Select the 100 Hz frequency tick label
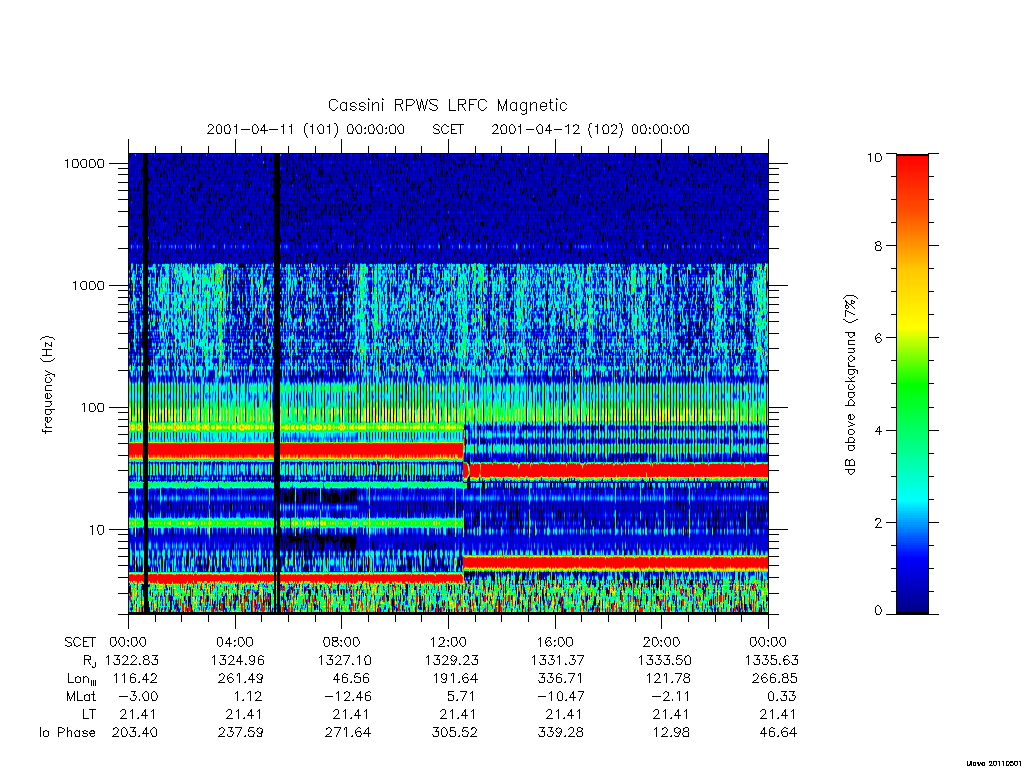The width and height of the screenshot is (1024, 768). click(x=92, y=408)
